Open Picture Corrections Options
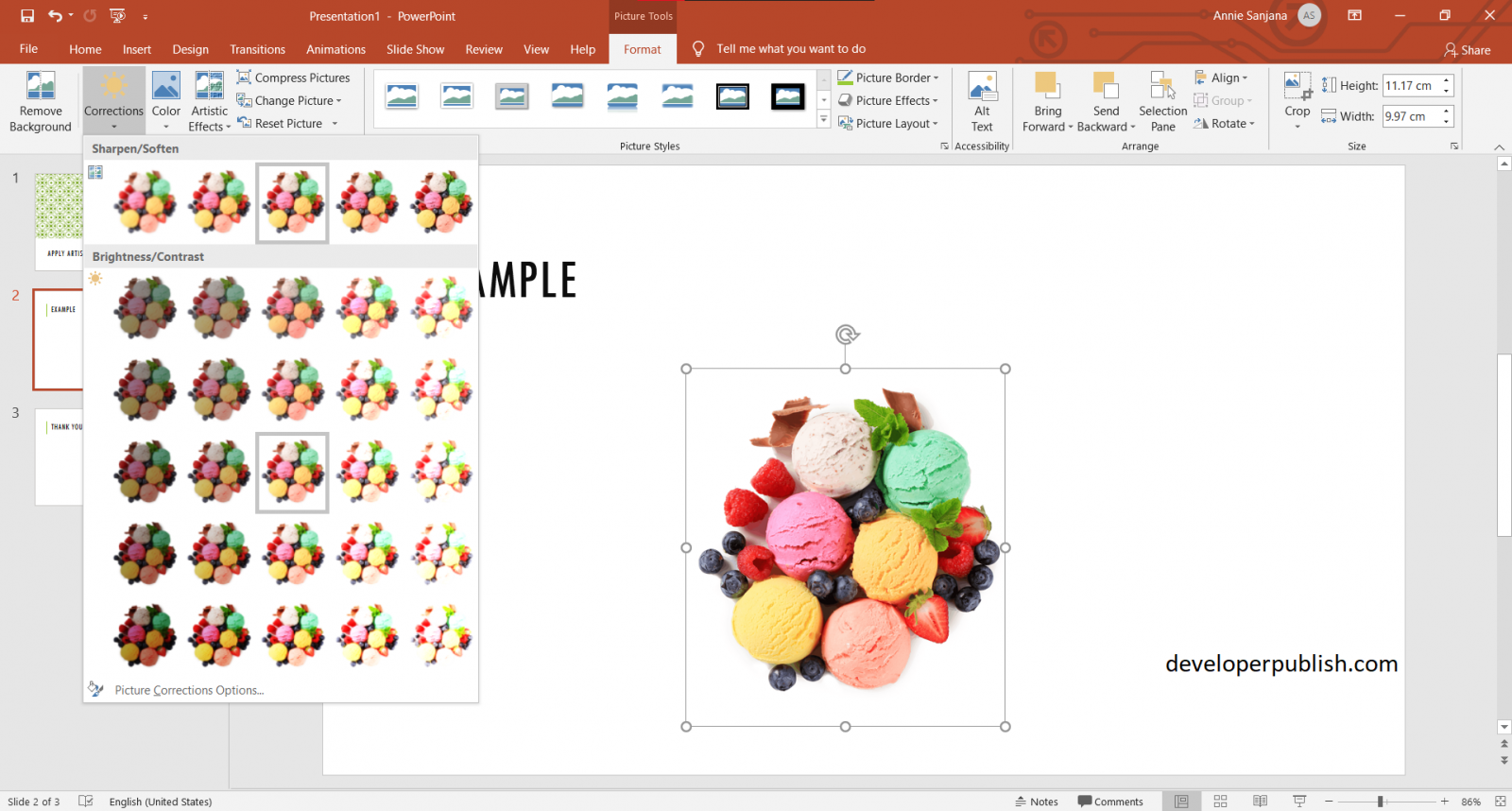The width and height of the screenshot is (1512, 811). [189, 690]
